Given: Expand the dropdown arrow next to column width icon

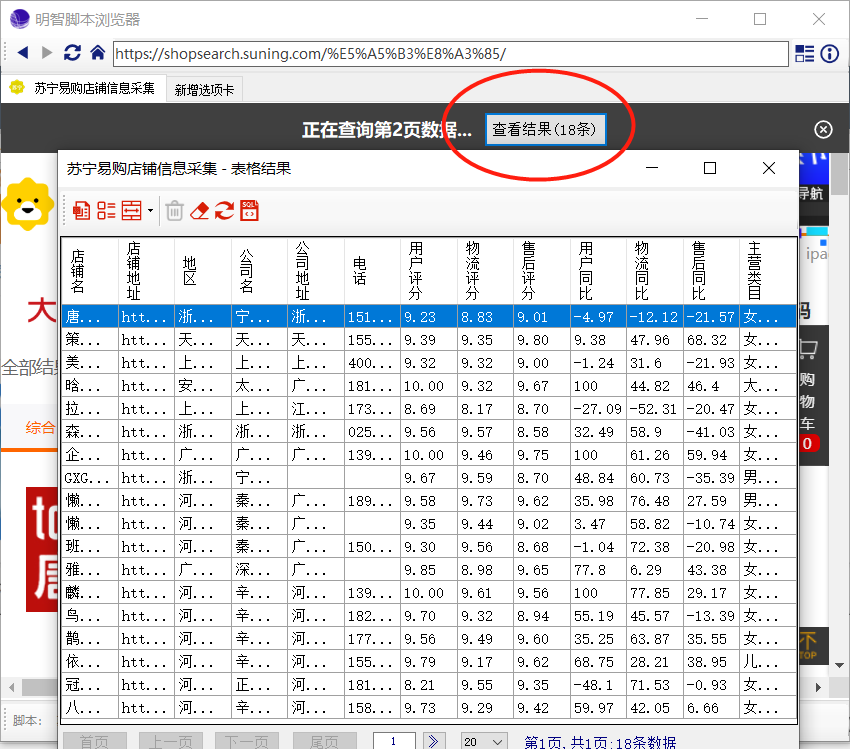Looking at the screenshot, I should 150,211.
